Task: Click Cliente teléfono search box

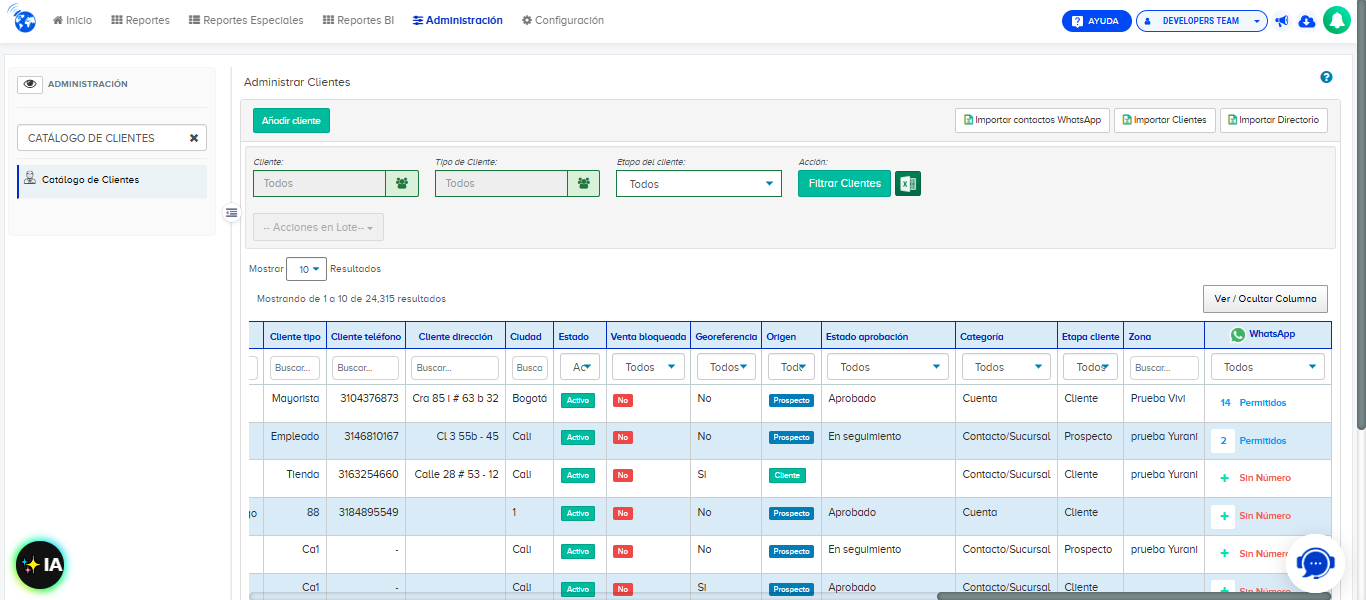Action: 365,367
